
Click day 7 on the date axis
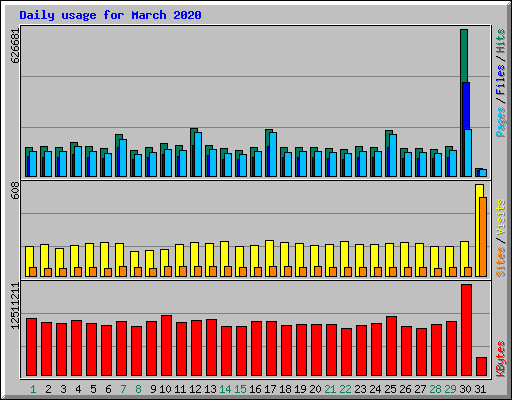click(x=123, y=389)
